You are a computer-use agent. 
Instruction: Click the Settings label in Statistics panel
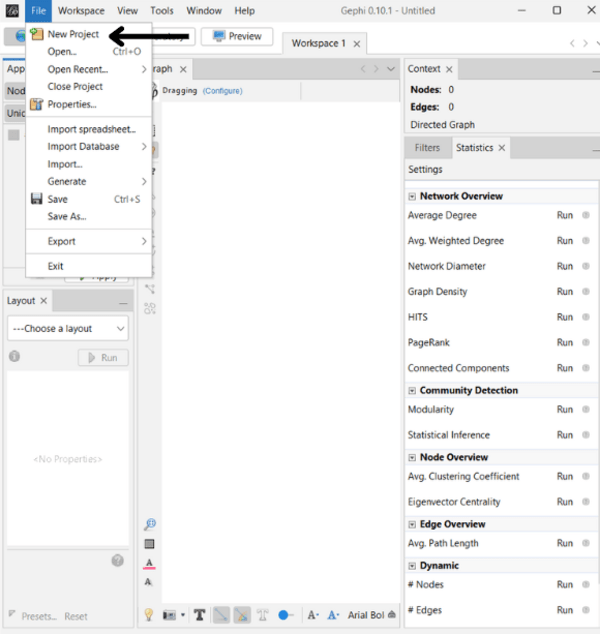click(425, 169)
